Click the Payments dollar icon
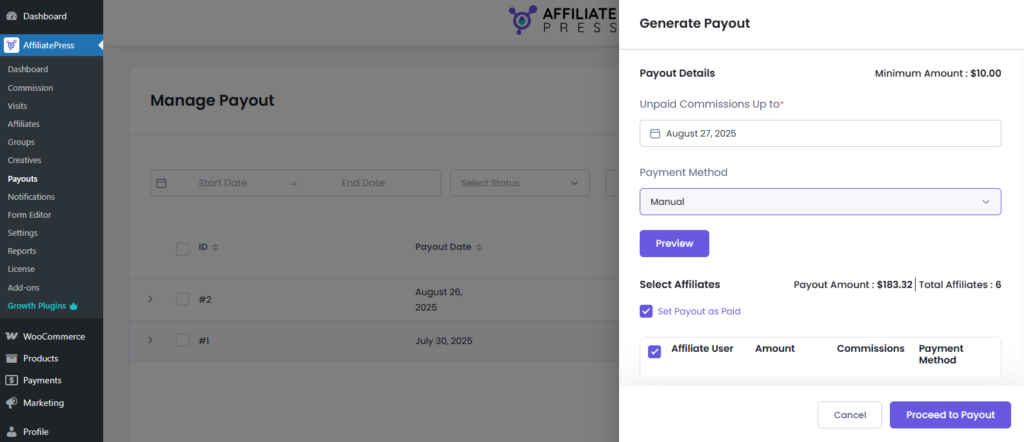1024x442 pixels. 11,381
